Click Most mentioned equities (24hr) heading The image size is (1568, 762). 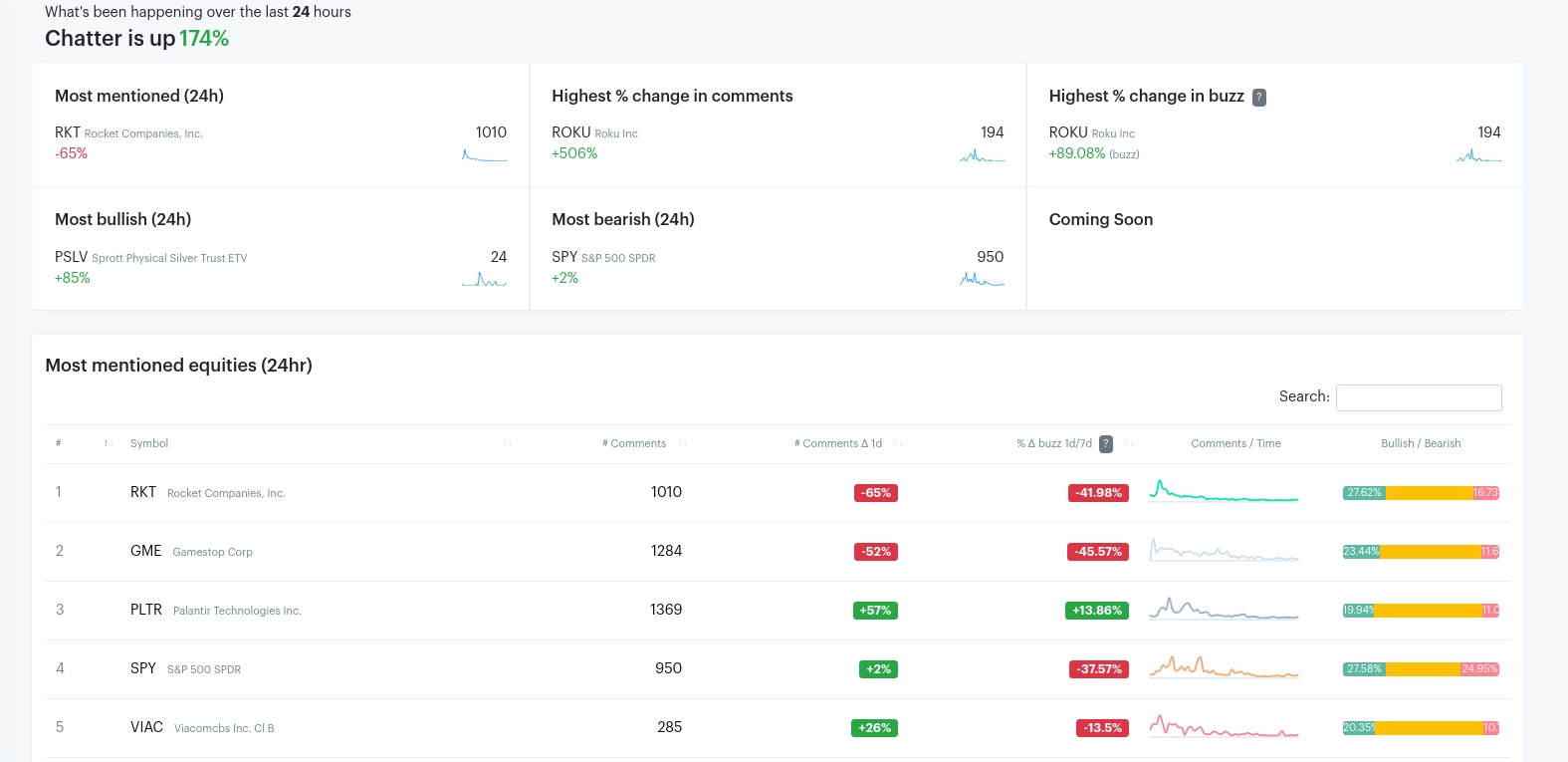coord(179,366)
